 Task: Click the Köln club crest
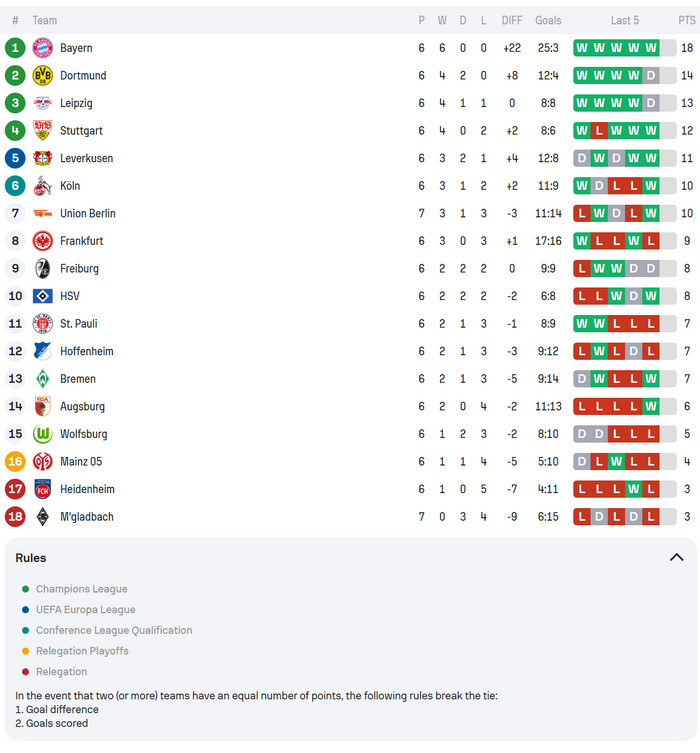(x=43, y=186)
